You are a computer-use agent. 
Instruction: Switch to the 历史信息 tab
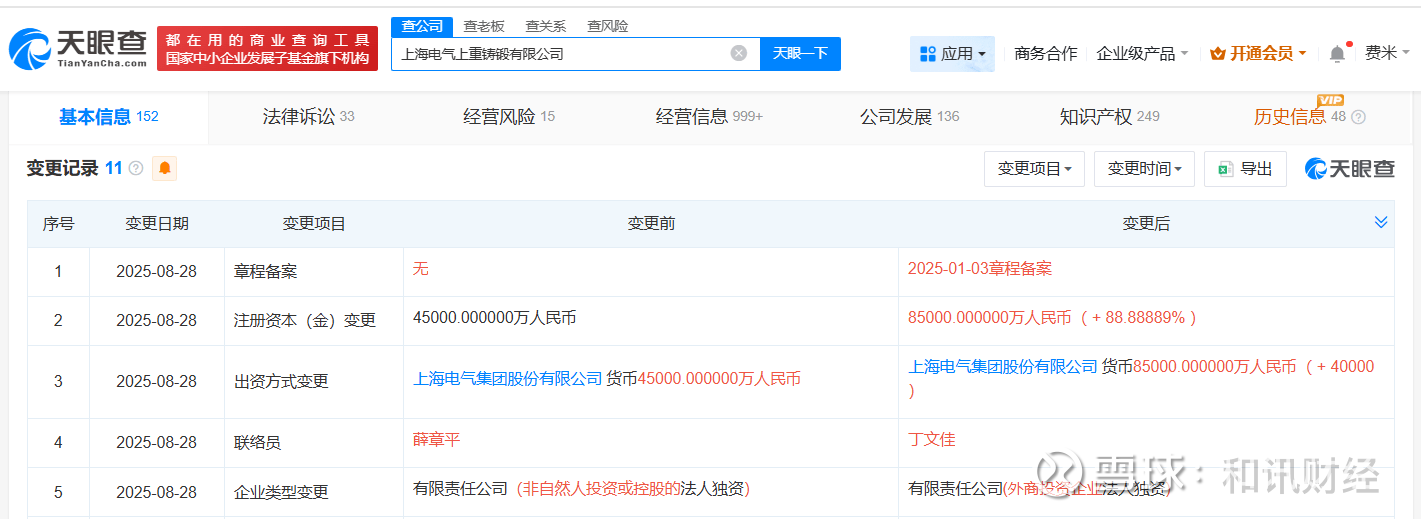tap(1300, 117)
